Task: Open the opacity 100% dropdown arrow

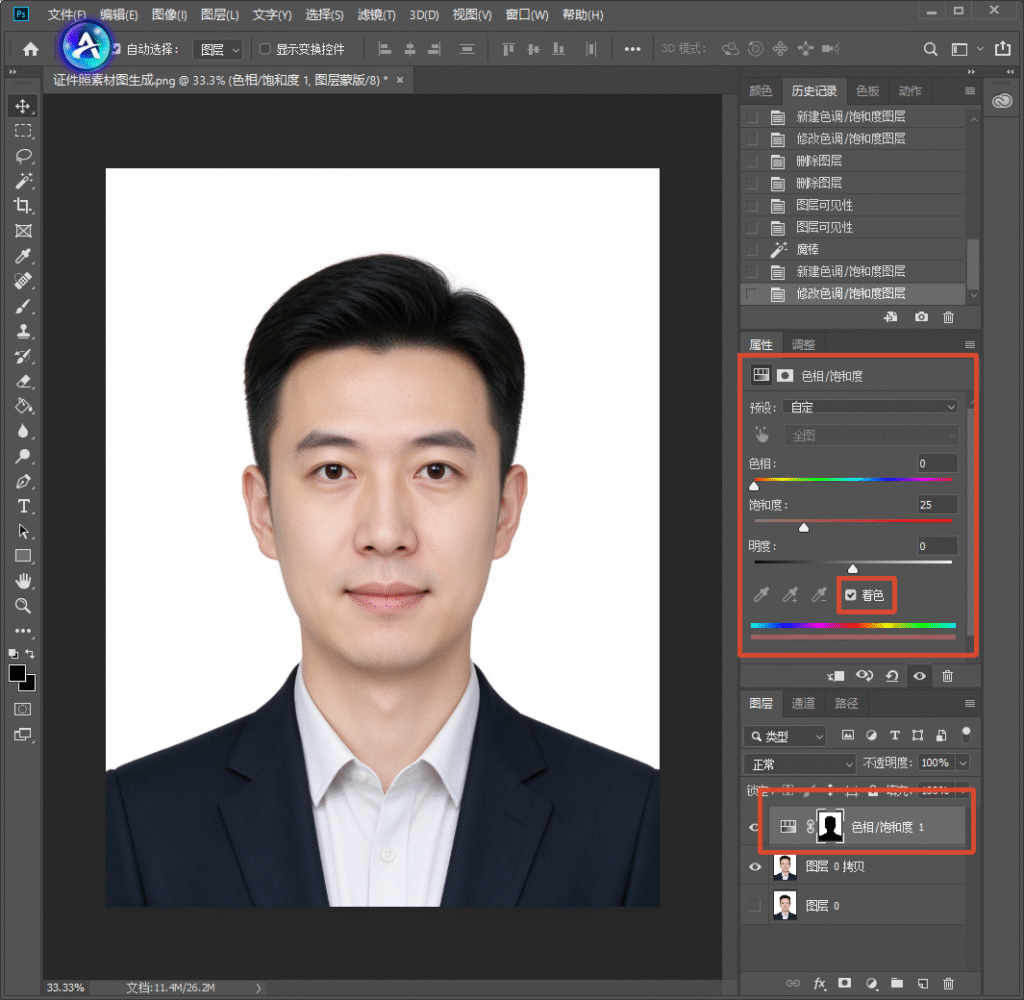Action: click(x=962, y=763)
